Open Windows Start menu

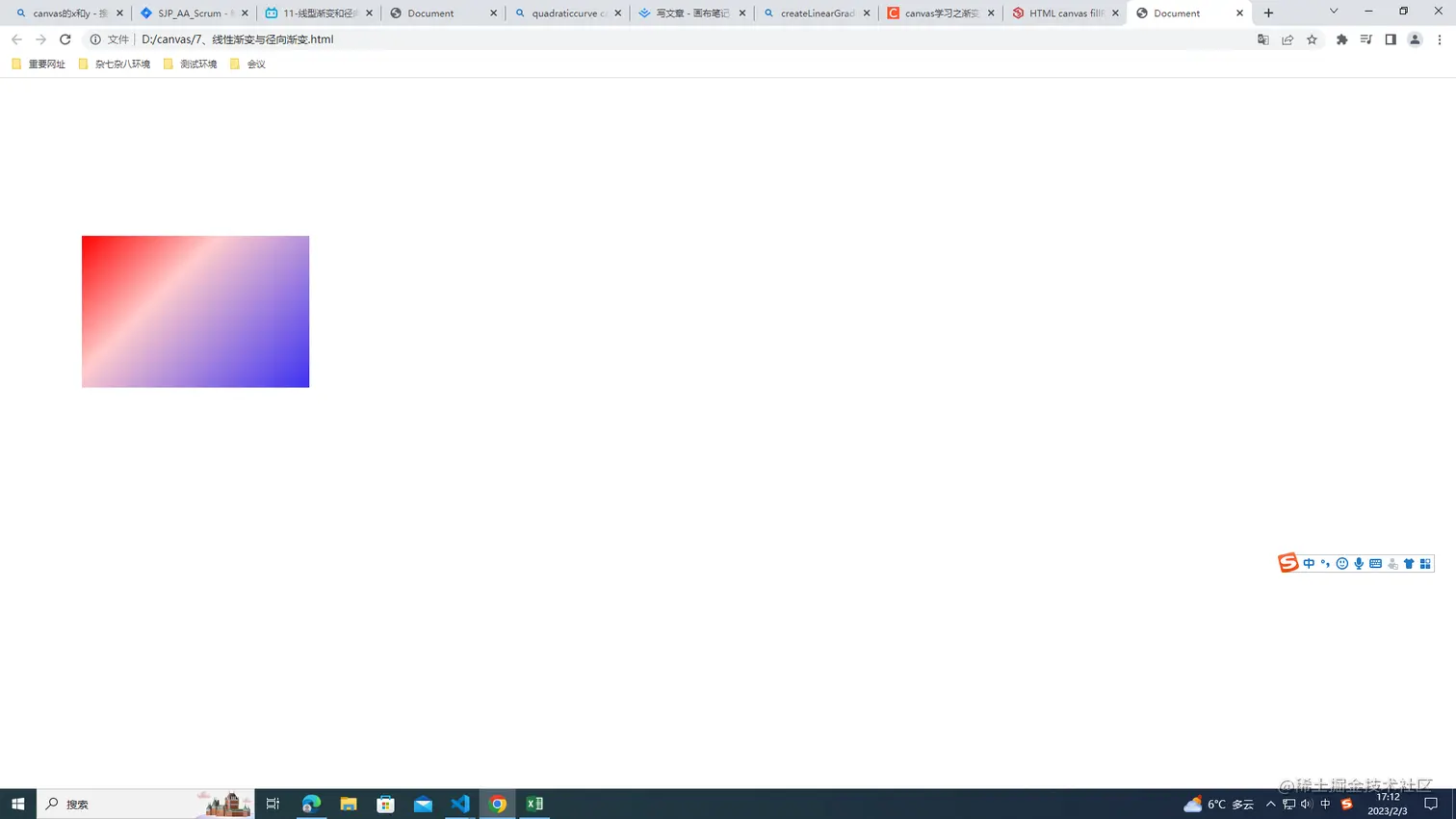[x=17, y=804]
